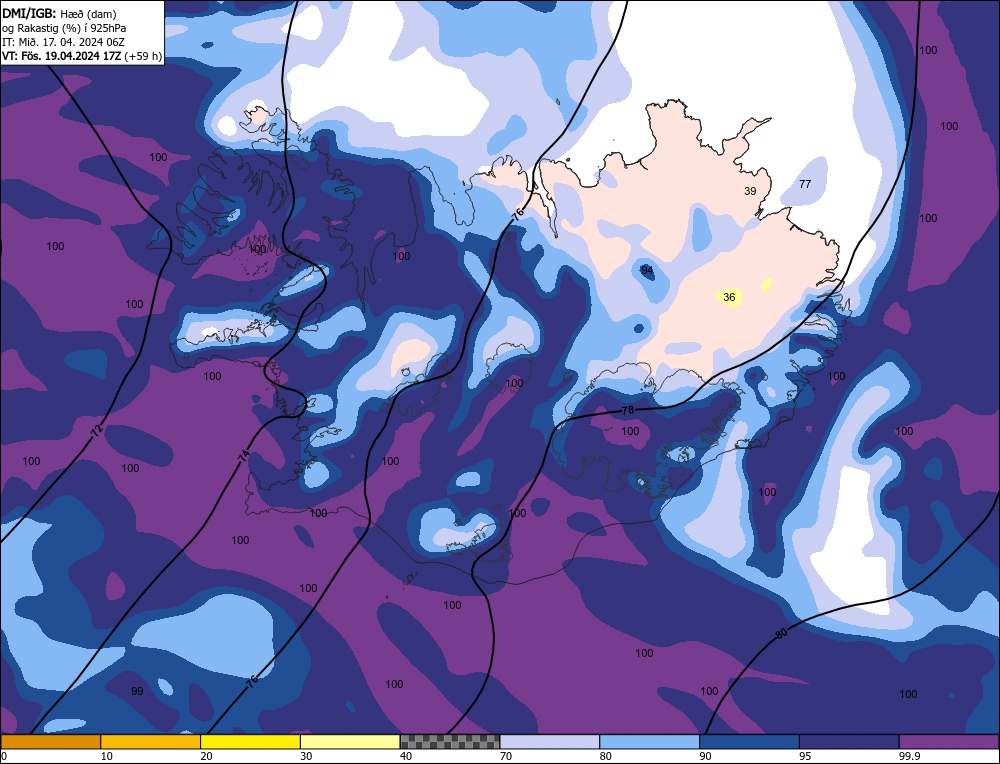Click the legend scale number '95'
Image resolution: width=1000 pixels, height=764 pixels.
[x=805, y=756]
